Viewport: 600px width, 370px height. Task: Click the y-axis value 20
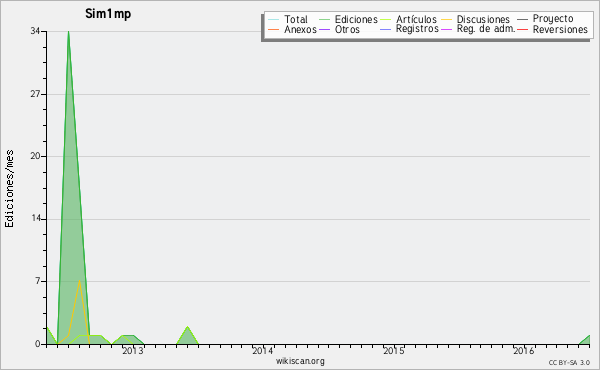pos(35,156)
